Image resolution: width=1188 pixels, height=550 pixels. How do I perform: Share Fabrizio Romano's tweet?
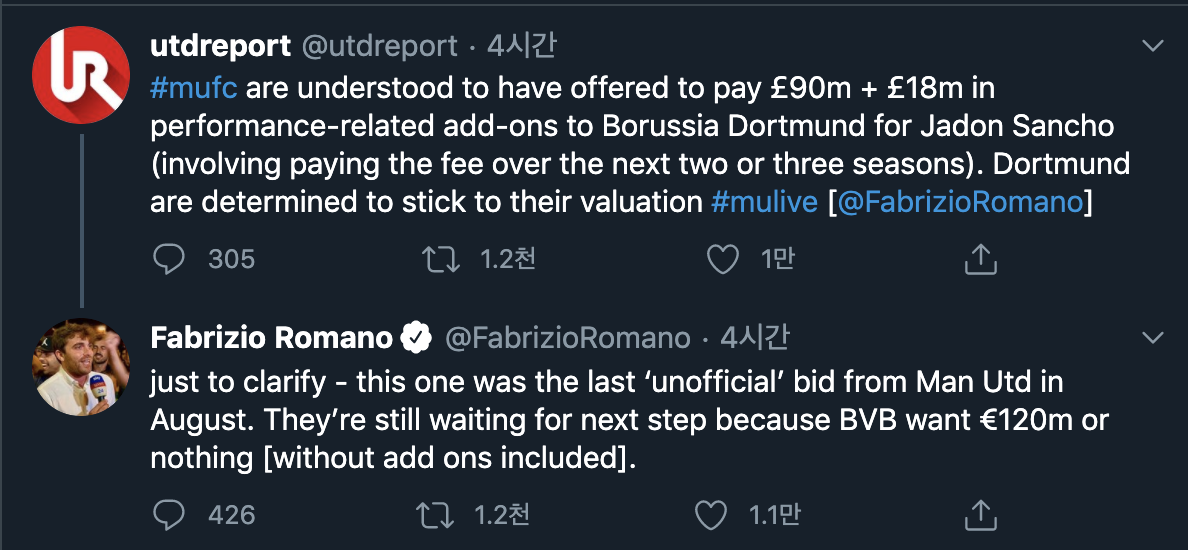click(x=980, y=515)
